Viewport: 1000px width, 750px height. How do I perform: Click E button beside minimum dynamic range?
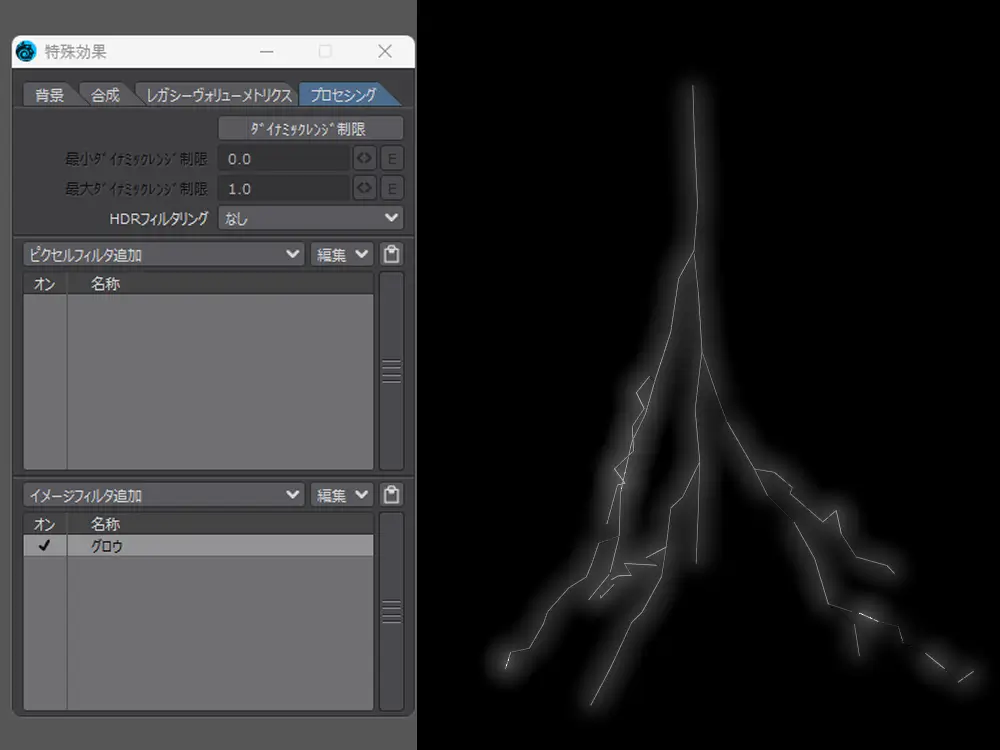(392, 159)
